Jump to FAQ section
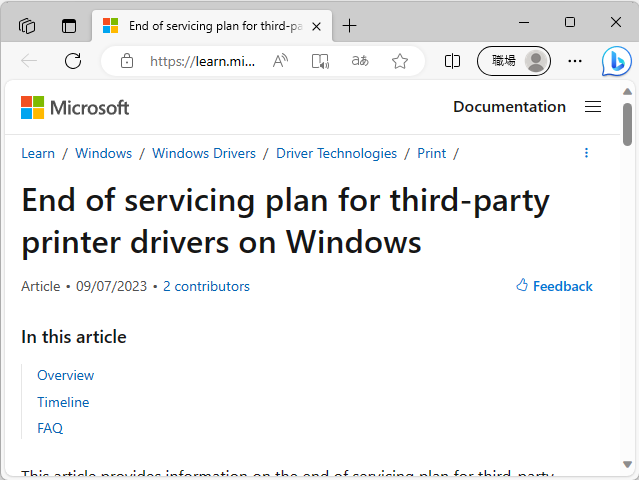 pos(50,428)
